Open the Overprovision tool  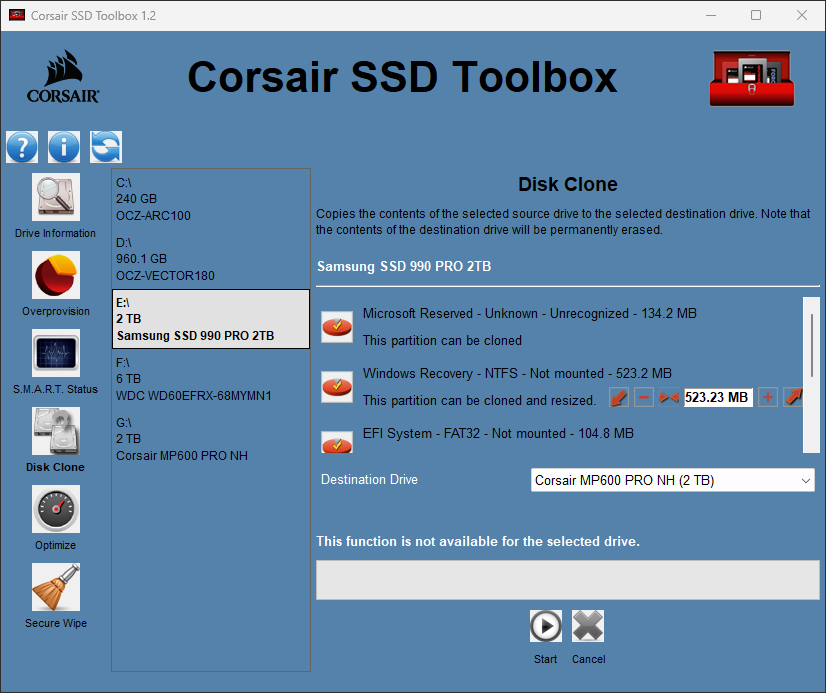[56, 275]
